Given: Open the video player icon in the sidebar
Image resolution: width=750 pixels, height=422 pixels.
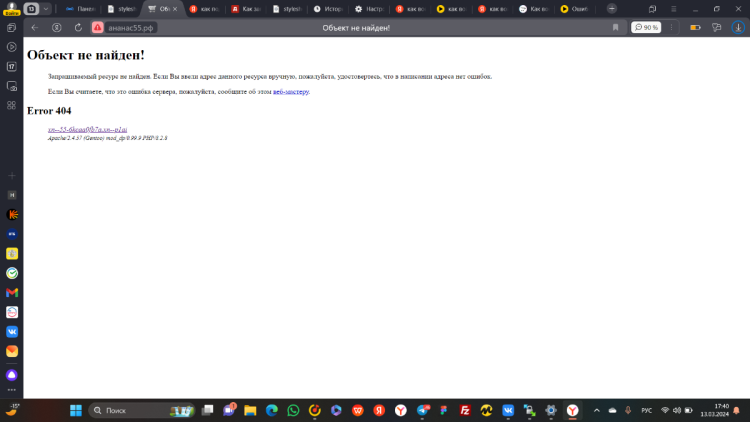Looking at the screenshot, I should [11, 47].
